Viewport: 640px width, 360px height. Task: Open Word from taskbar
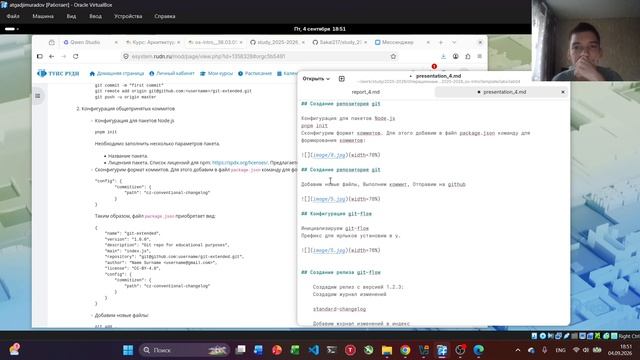tap(258, 350)
